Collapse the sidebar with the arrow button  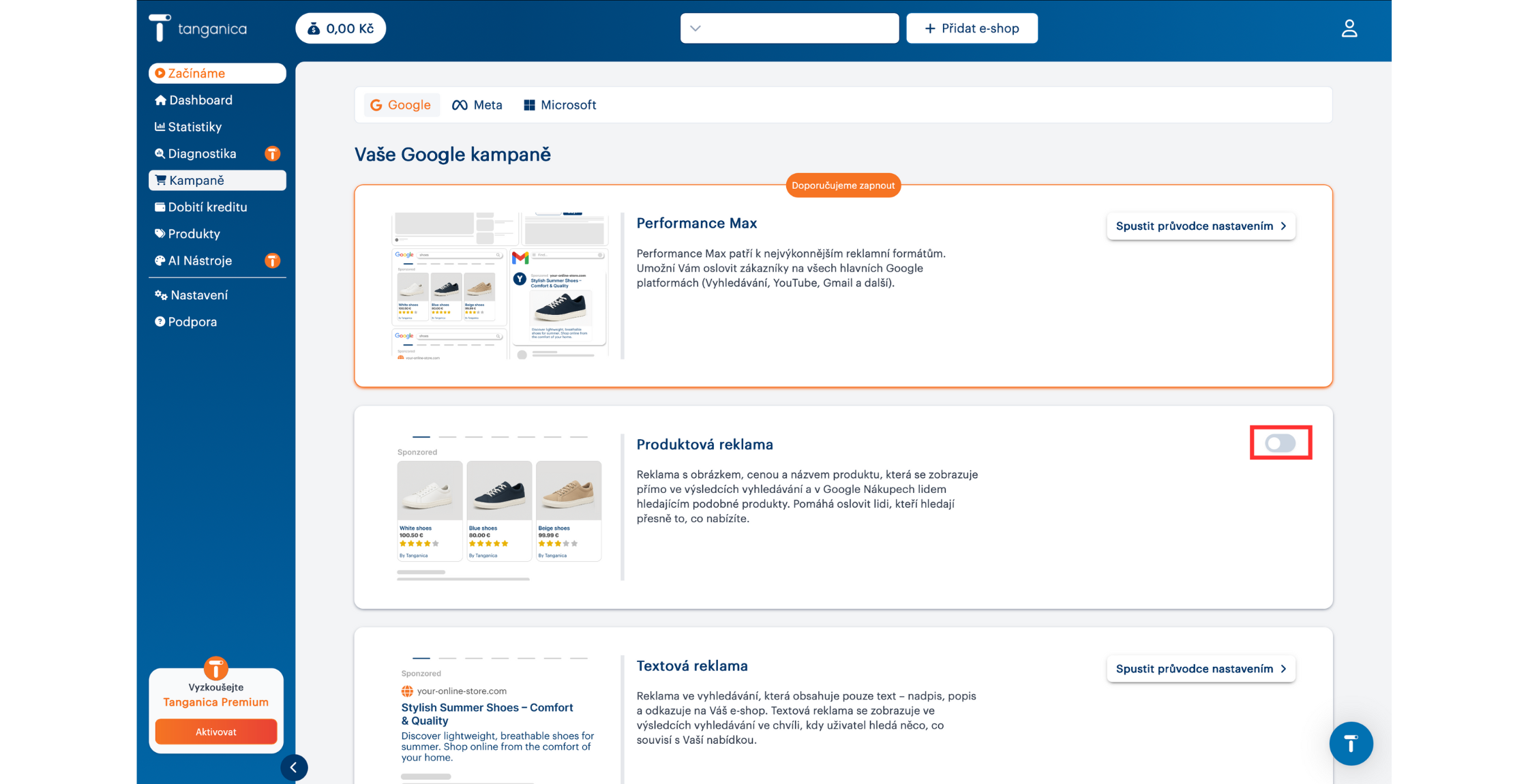(x=294, y=768)
